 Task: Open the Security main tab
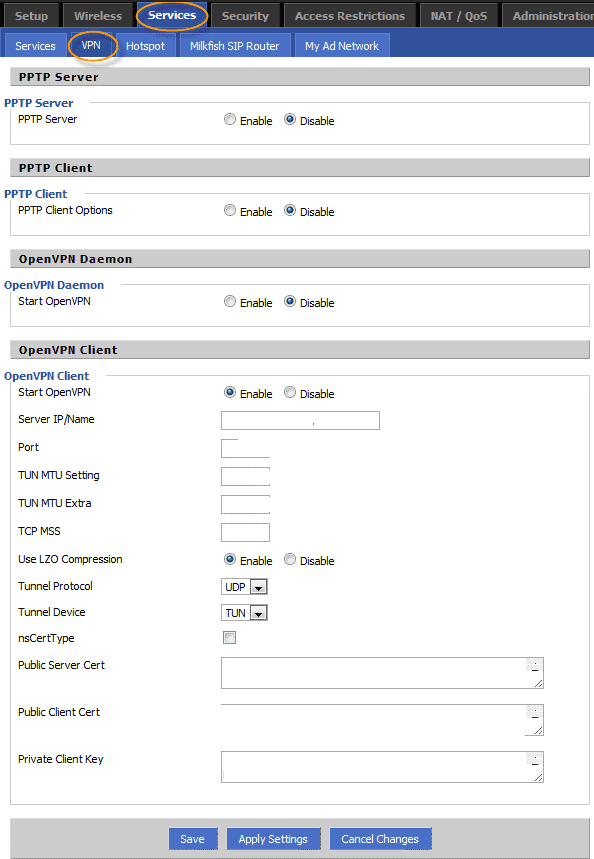245,16
